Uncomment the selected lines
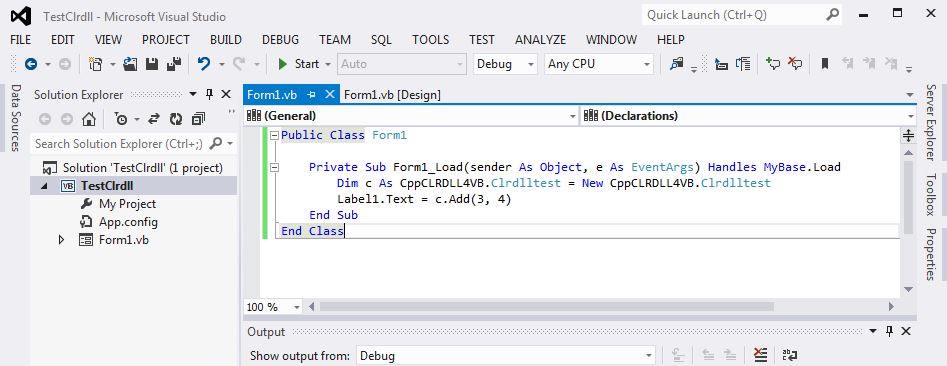Image resolution: width=947 pixels, height=366 pixels. (x=795, y=64)
